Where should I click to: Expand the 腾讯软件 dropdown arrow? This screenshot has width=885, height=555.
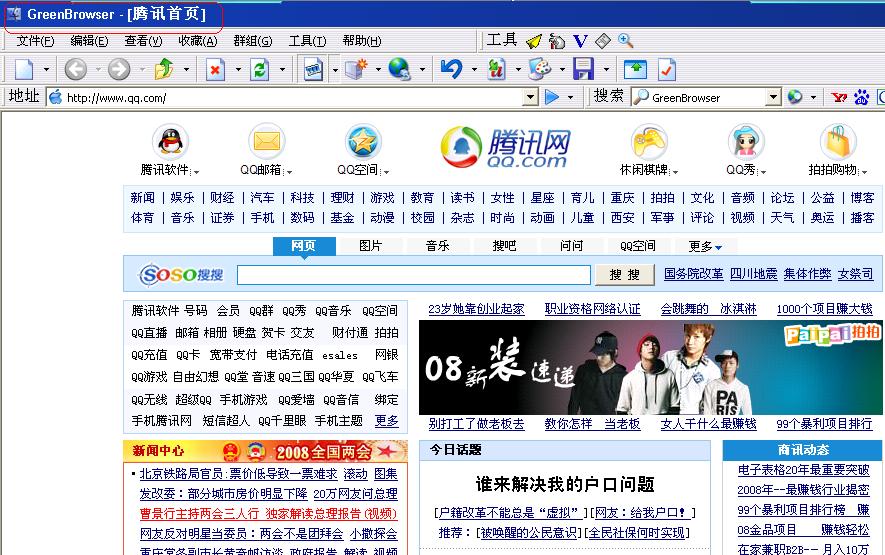click(196, 172)
